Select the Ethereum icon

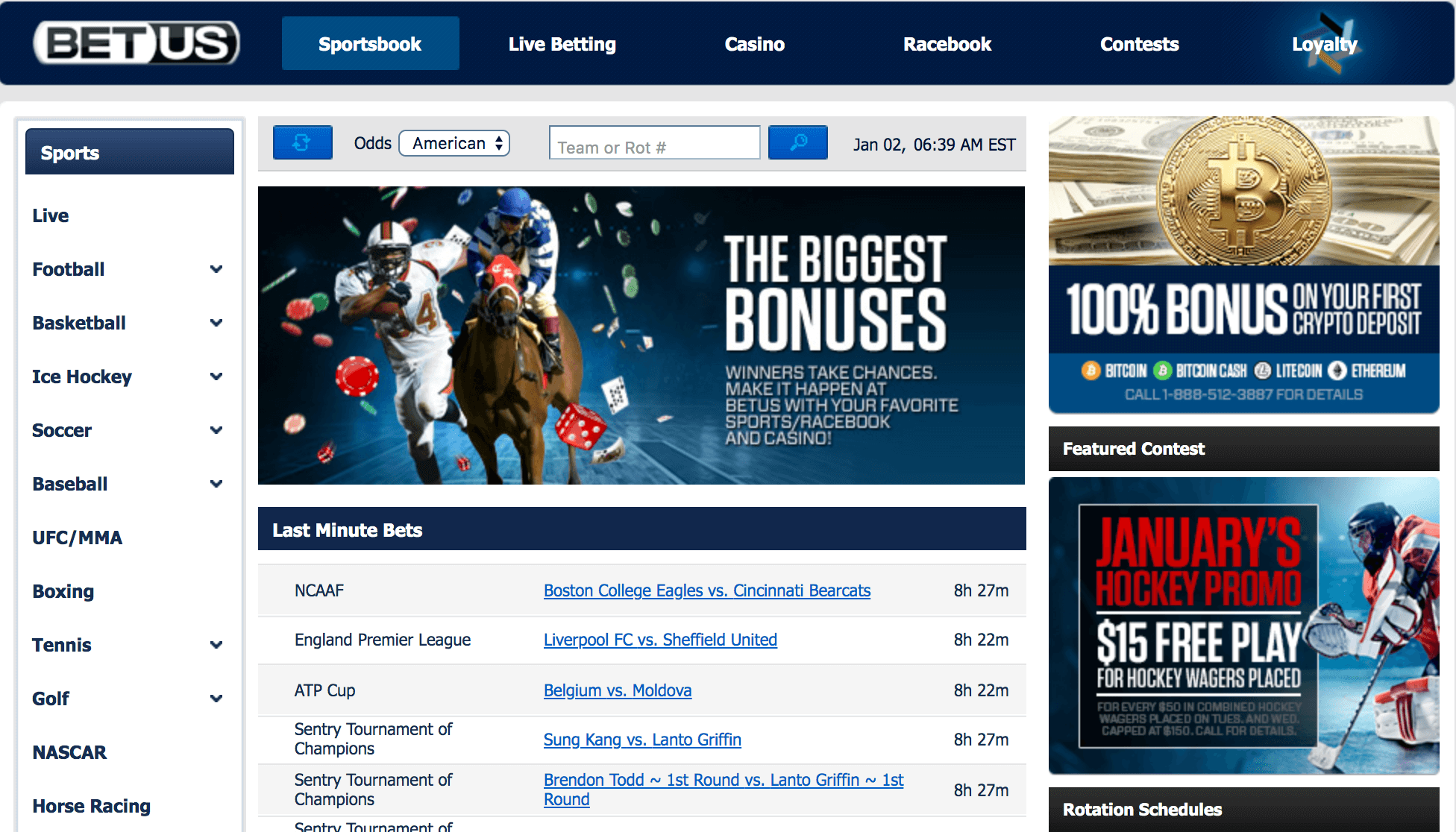tap(1340, 371)
